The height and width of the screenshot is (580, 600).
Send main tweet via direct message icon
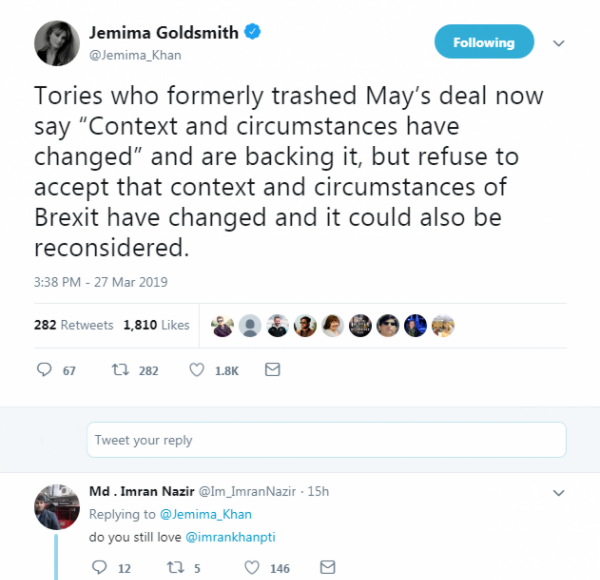coord(272,370)
